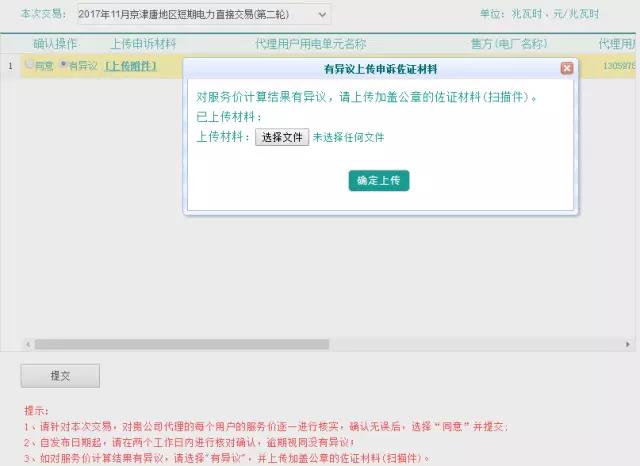
Task: Click the 确认操作 column header
Action: point(55,44)
